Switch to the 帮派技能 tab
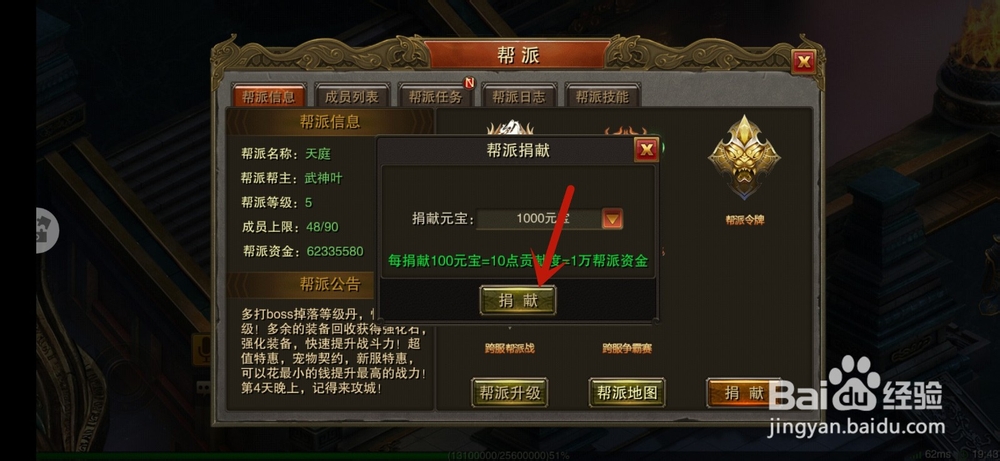This screenshot has width=1000, height=461. click(602, 97)
